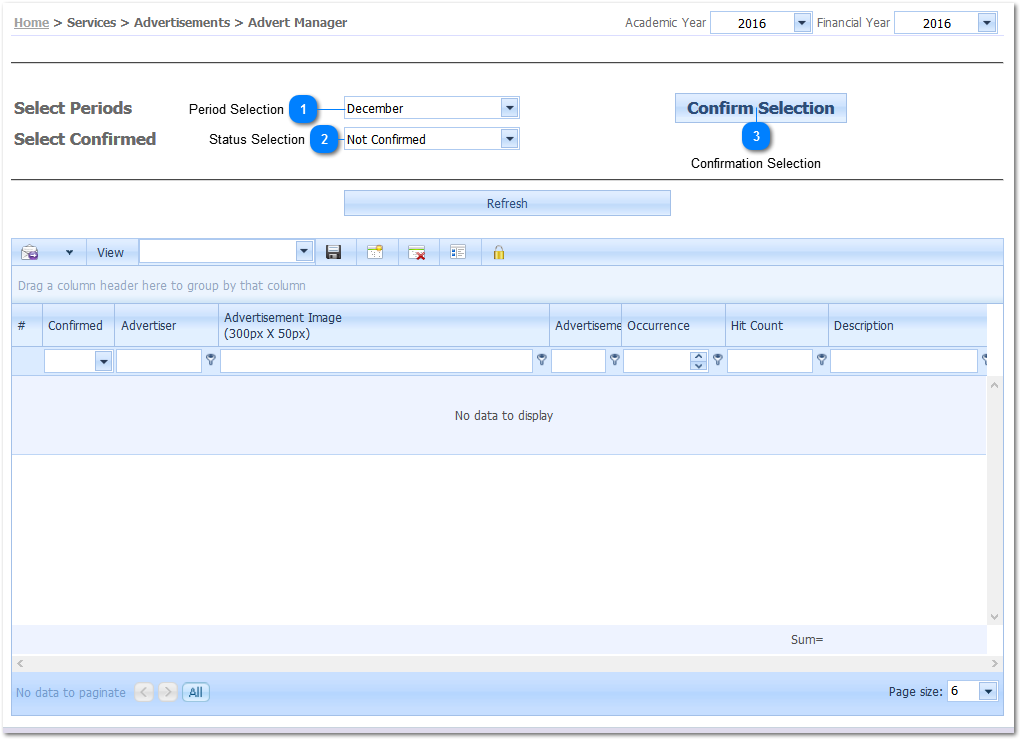
Task: Open the Period Selection dropdown showing December
Action: point(509,108)
